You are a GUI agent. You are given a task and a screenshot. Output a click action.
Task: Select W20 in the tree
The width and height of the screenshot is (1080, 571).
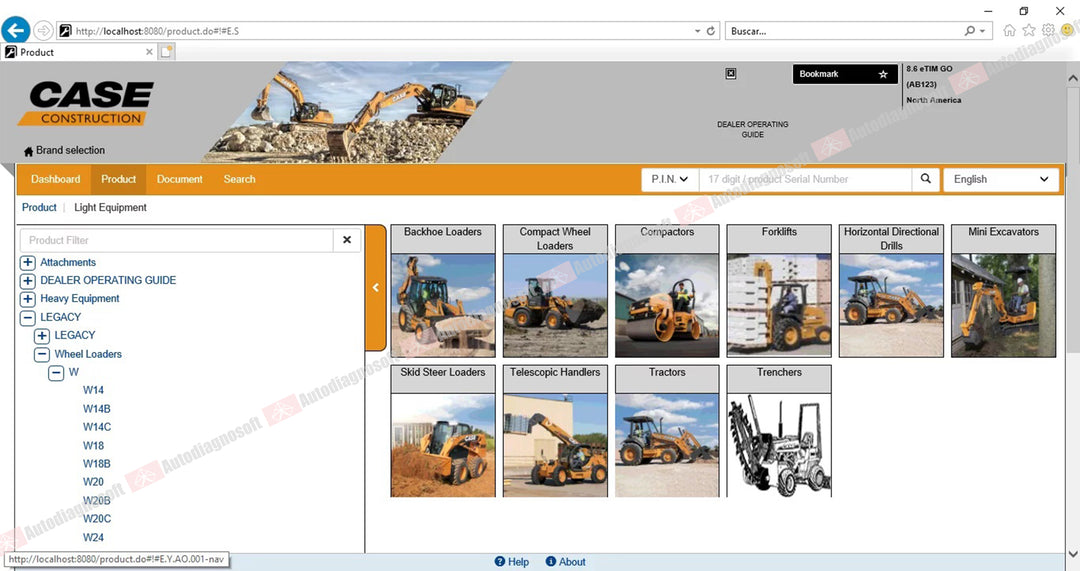[x=93, y=482]
